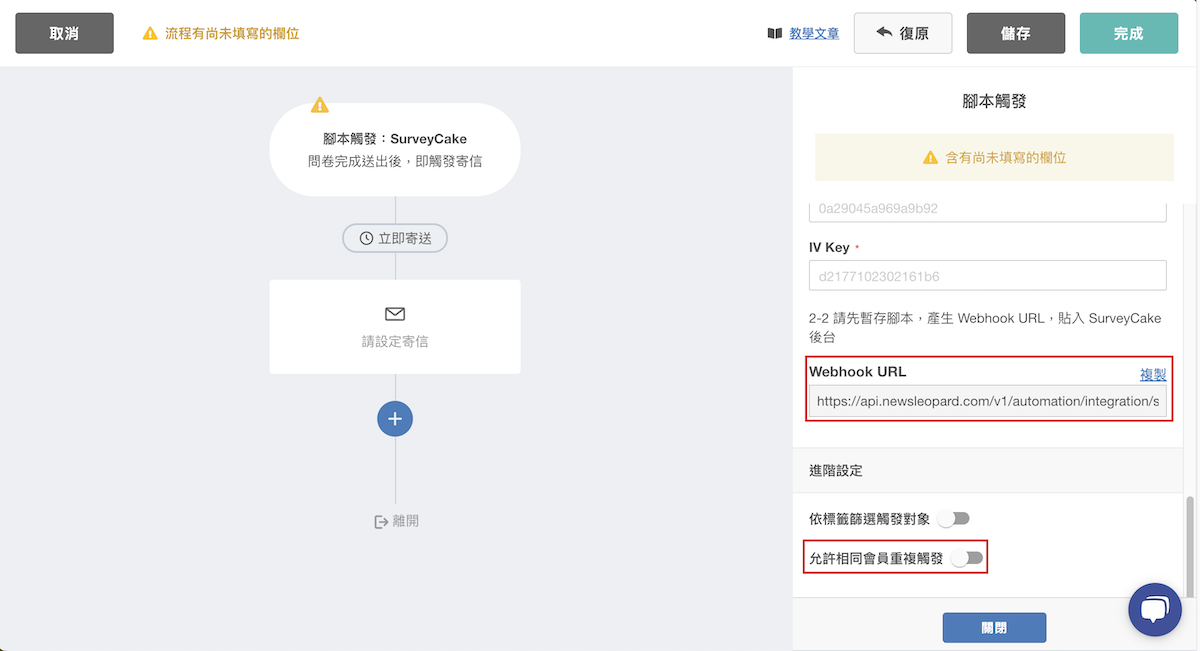
Task: Click the Webhook URL label
Action: [858, 372]
